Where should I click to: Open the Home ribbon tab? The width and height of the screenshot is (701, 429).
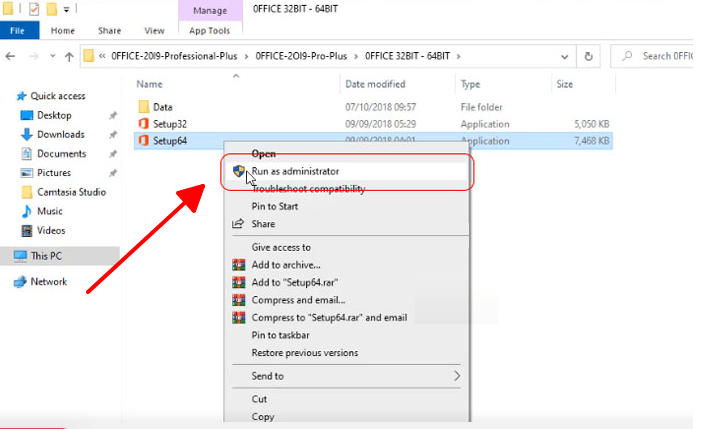(x=63, y=30)
